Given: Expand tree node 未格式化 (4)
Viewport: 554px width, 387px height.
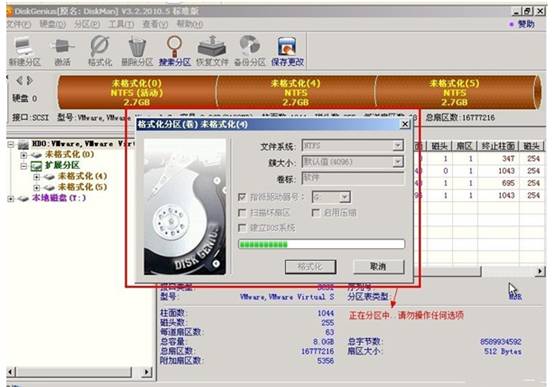Looking at the screenshot, I should coord(36,177).
